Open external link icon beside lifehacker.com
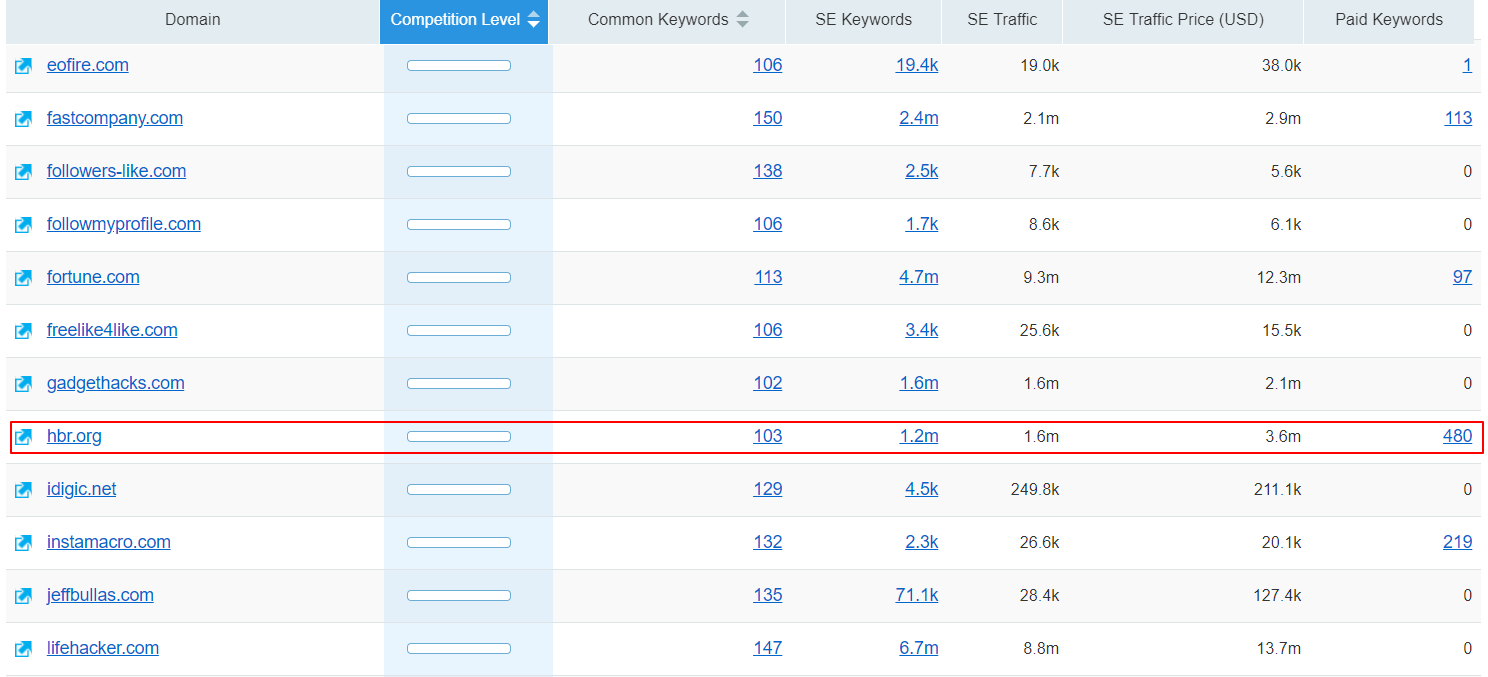This screenshot has width=1488, height=677. (x=23, y=649)
